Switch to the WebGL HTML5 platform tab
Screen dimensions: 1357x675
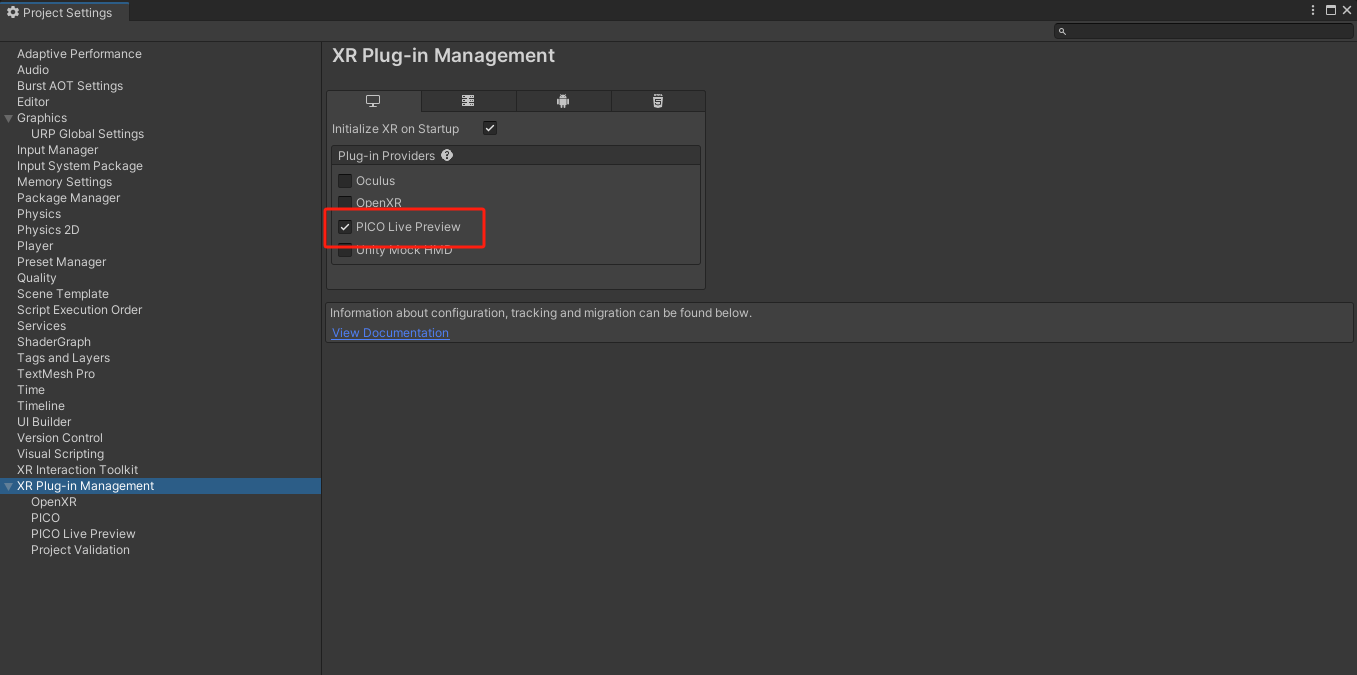click(x=657, y=101)
